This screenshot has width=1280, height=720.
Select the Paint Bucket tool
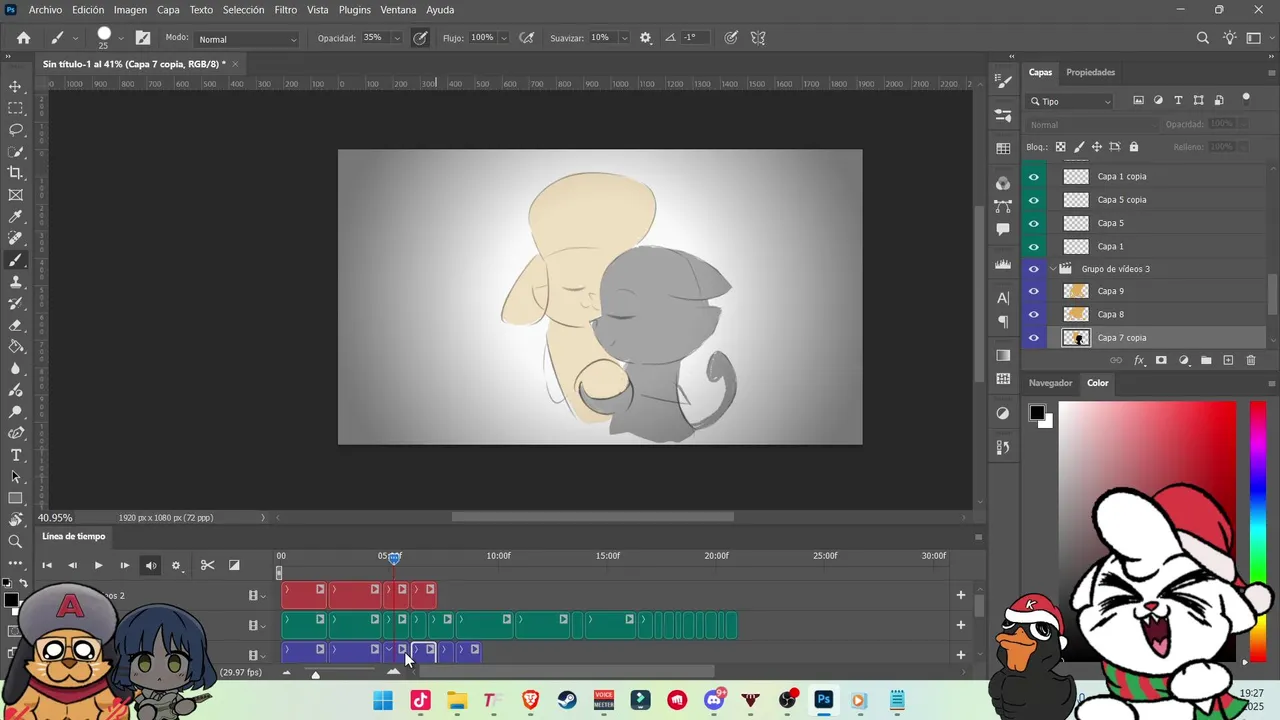coord(16,347)
